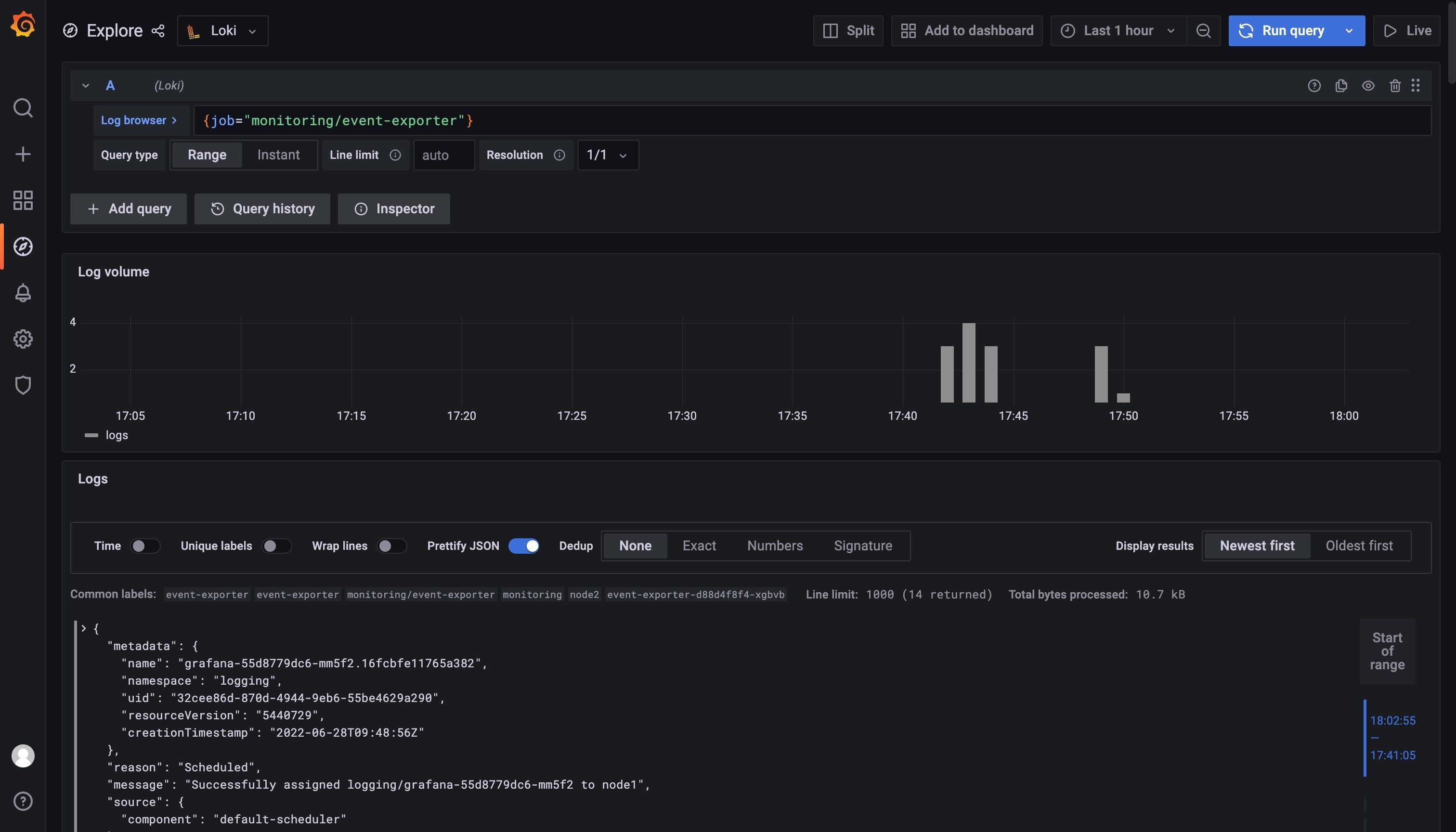Click the Query history button

point(262,208)
